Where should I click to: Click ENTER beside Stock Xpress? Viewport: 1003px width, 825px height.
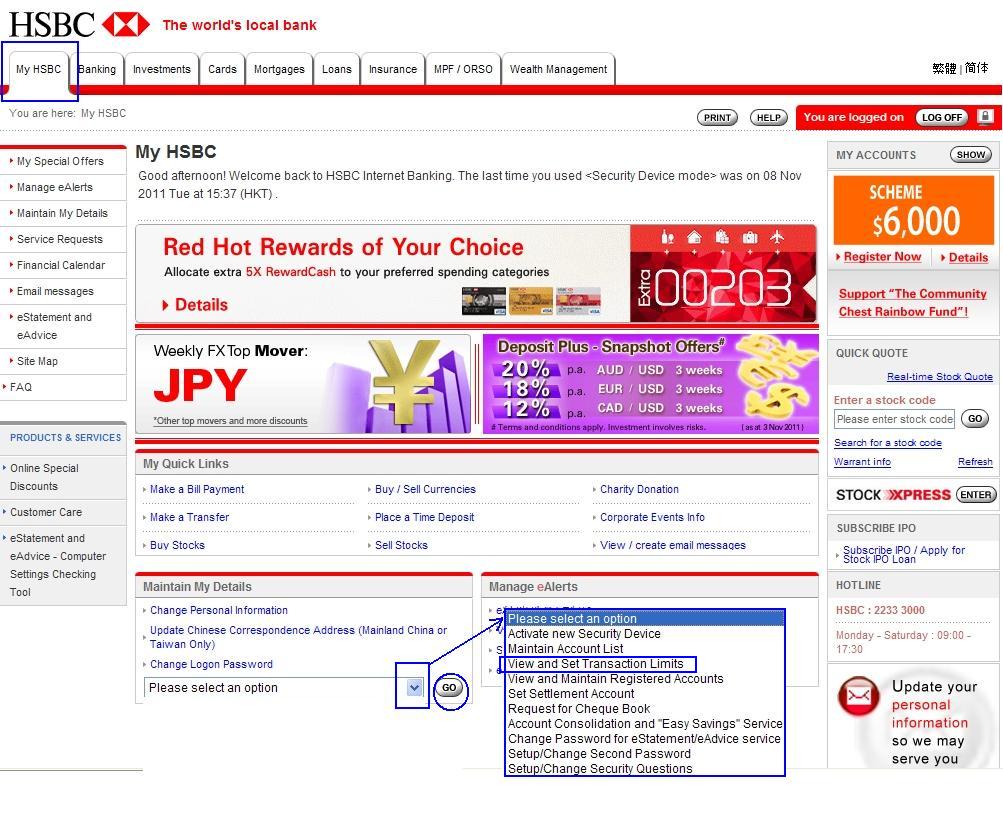pyautogui.click(x=975, y=495)
